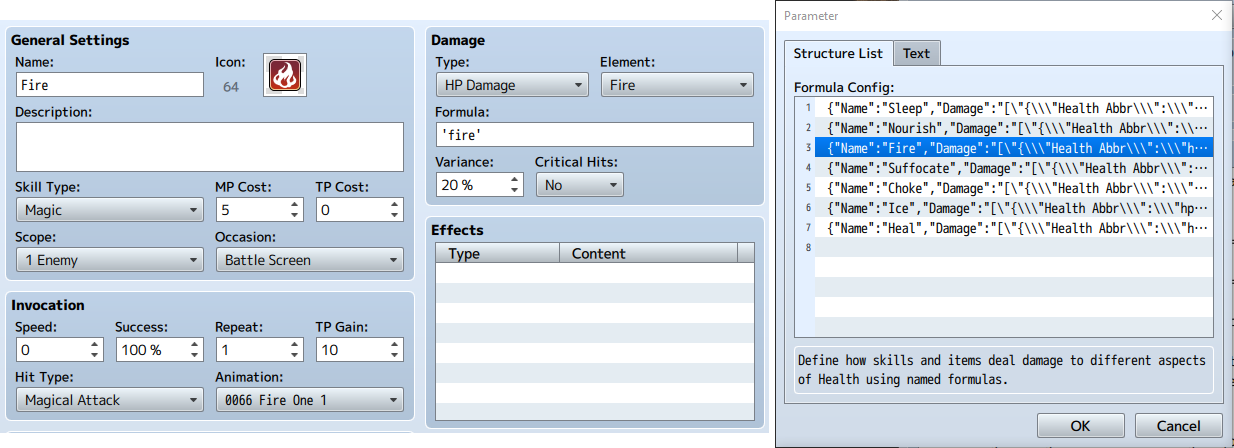Select the Heal formula entry in list

(1014, 228)
